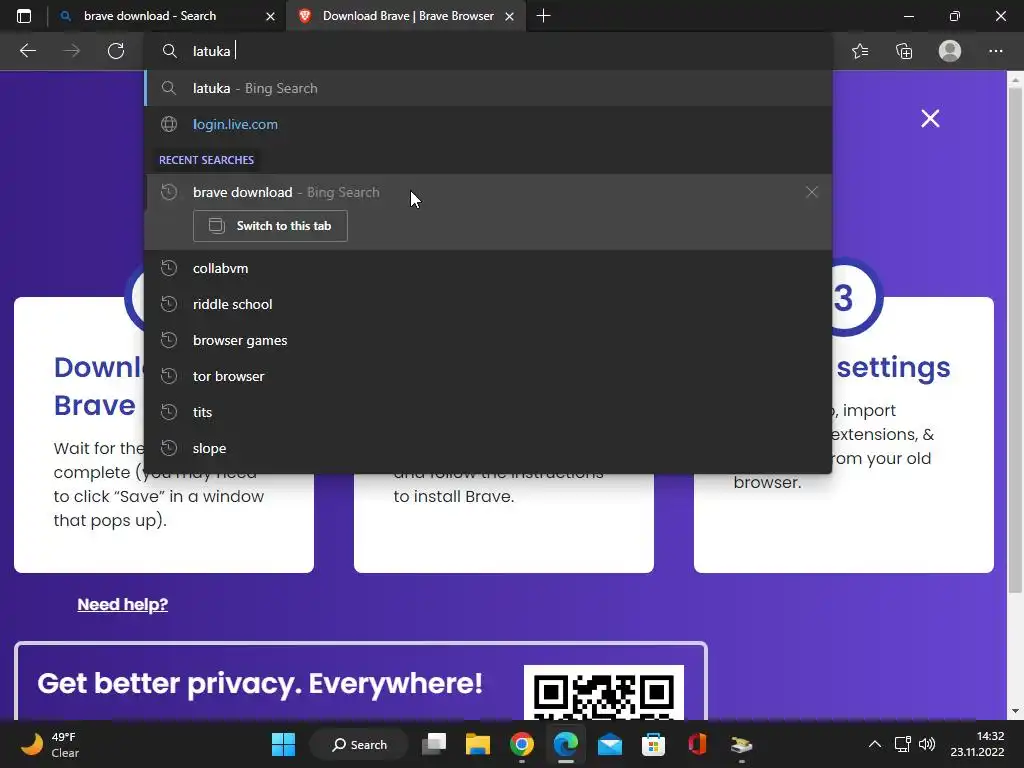
Task: Add a new tab with plus button
Action: [543, 16]
